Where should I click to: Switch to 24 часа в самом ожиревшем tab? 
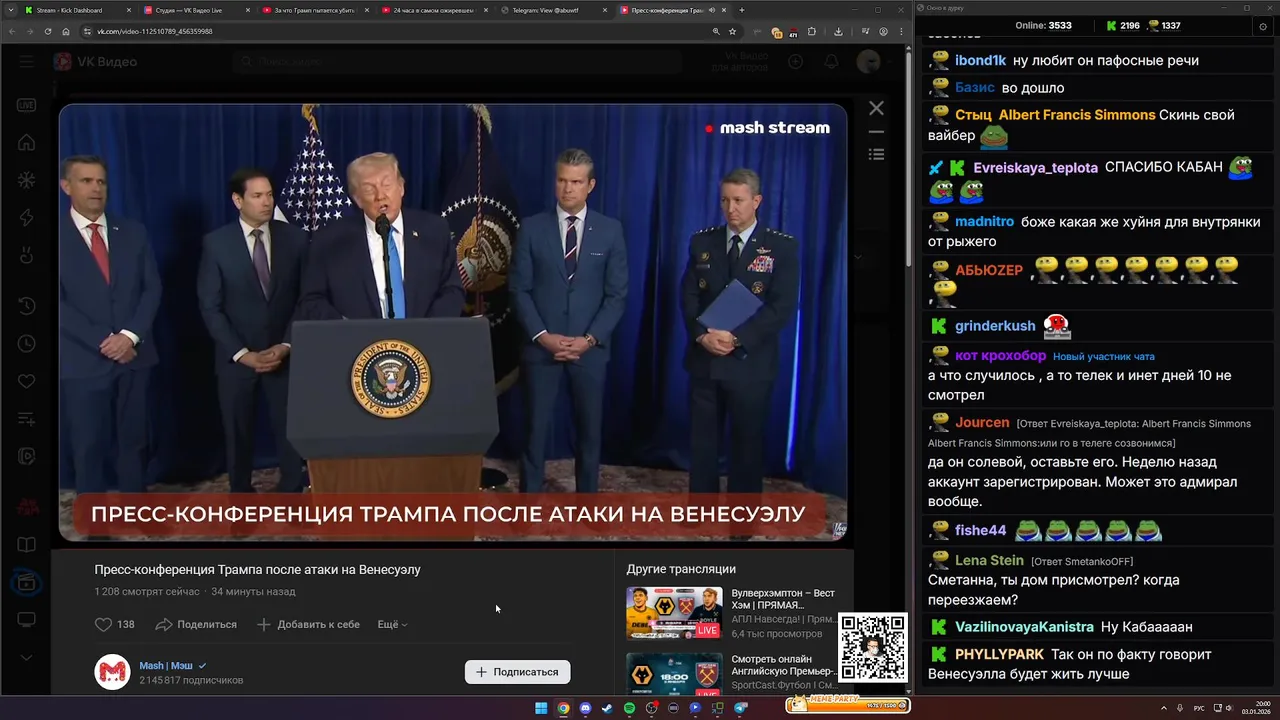coord(434,10)
